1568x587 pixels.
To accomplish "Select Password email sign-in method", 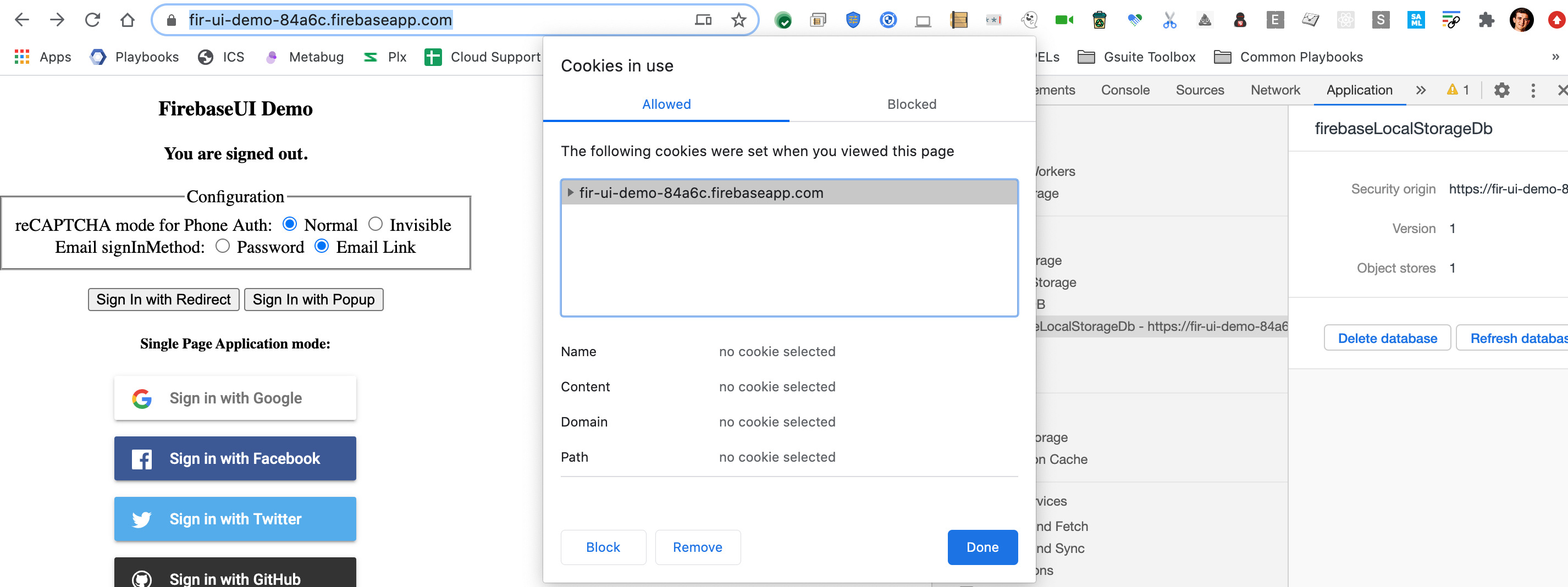I will [223, 246].
